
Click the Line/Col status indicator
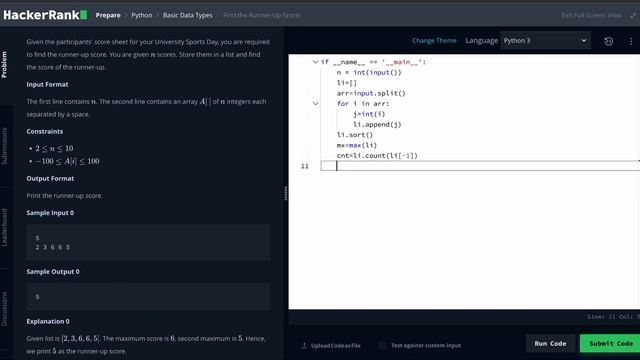pos(613,316)
